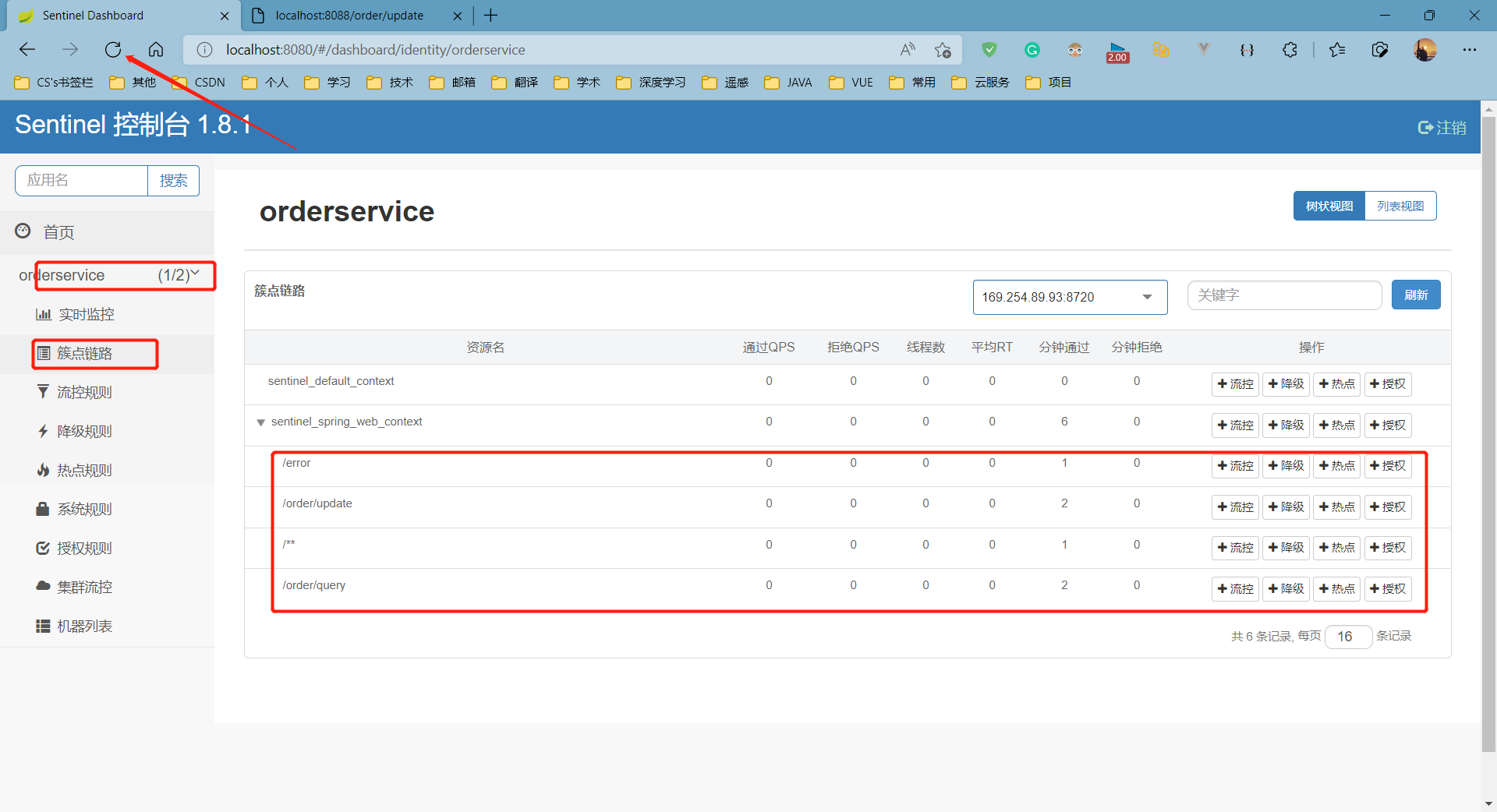The image size is (1497, 812).
Task: Collapse the orderservice sidebar app entry
Action: pyautogui.click(x=107, y=275)
